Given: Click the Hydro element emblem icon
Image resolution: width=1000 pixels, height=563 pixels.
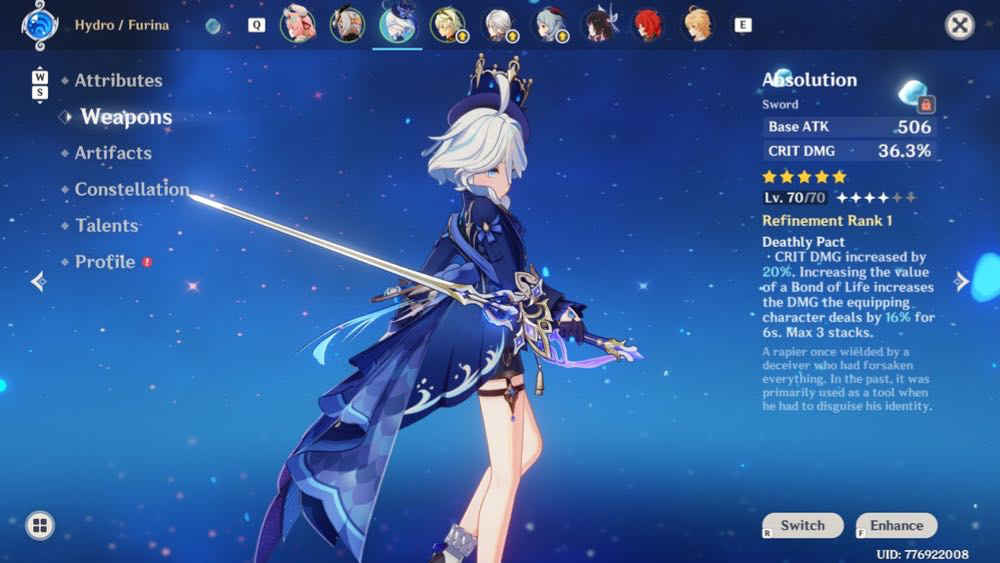Looking at the screenshot, I should 40,26.
